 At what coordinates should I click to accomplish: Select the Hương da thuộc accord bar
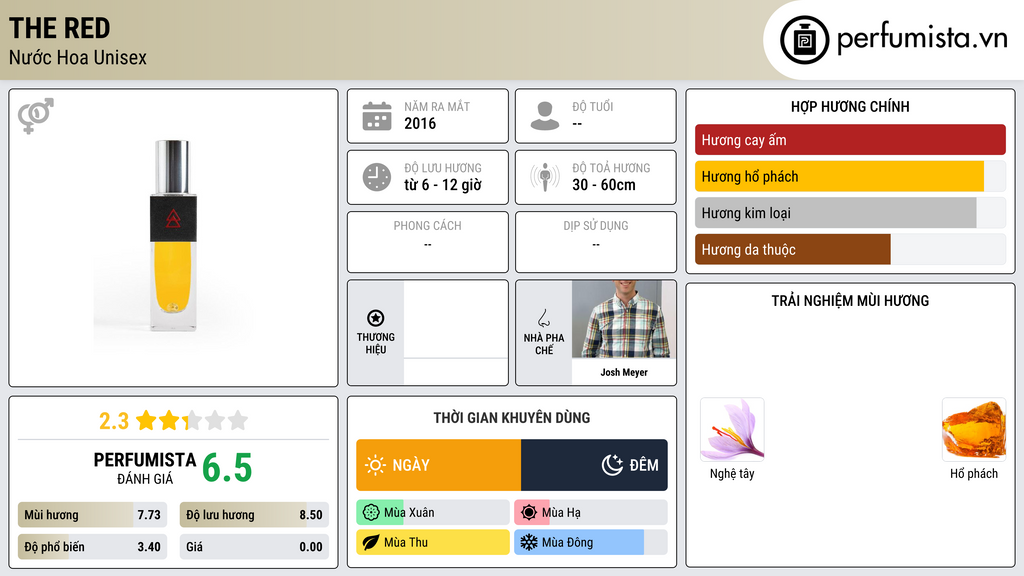click(850, 249)
